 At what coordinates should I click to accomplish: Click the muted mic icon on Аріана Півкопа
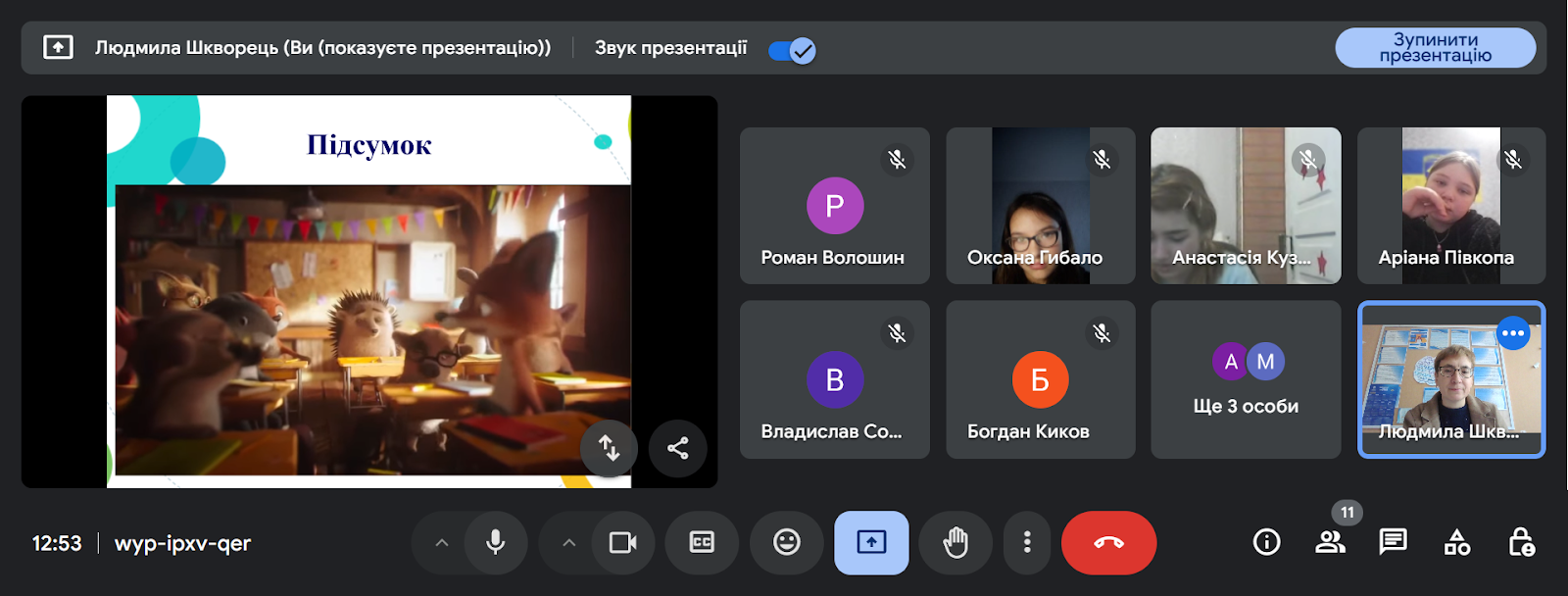[x=1513, y=160]
